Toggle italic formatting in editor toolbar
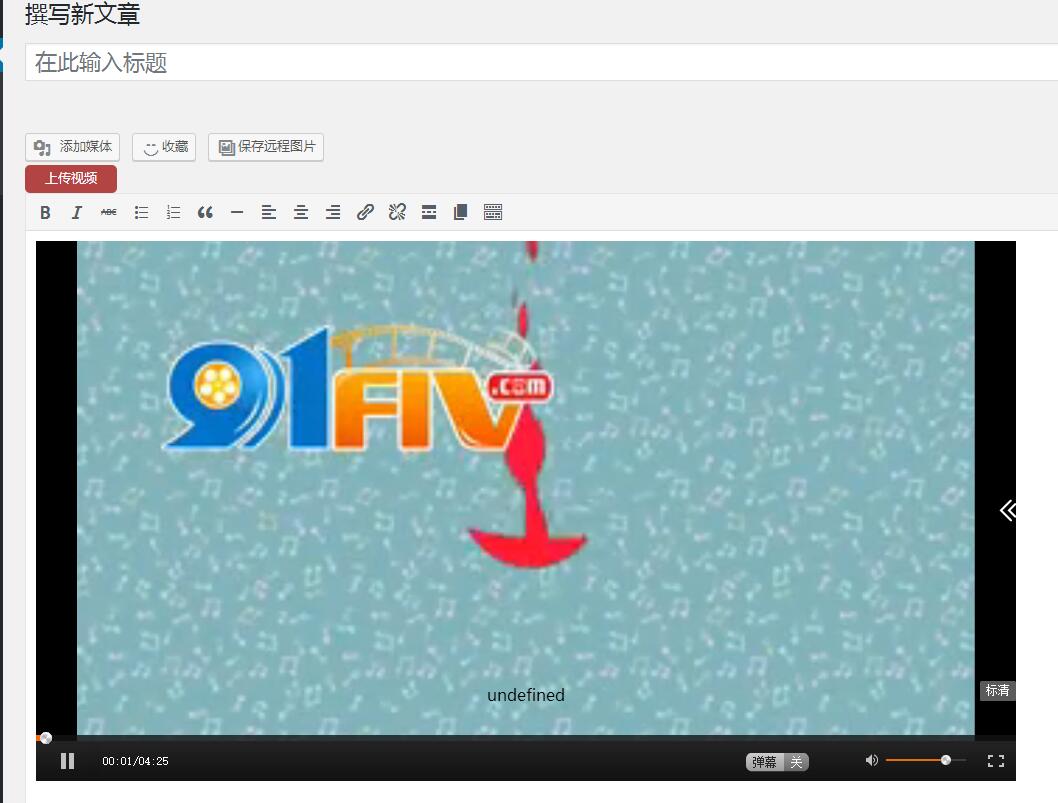This screenshot has width=1058, height=803. click(x=77, y=213)
